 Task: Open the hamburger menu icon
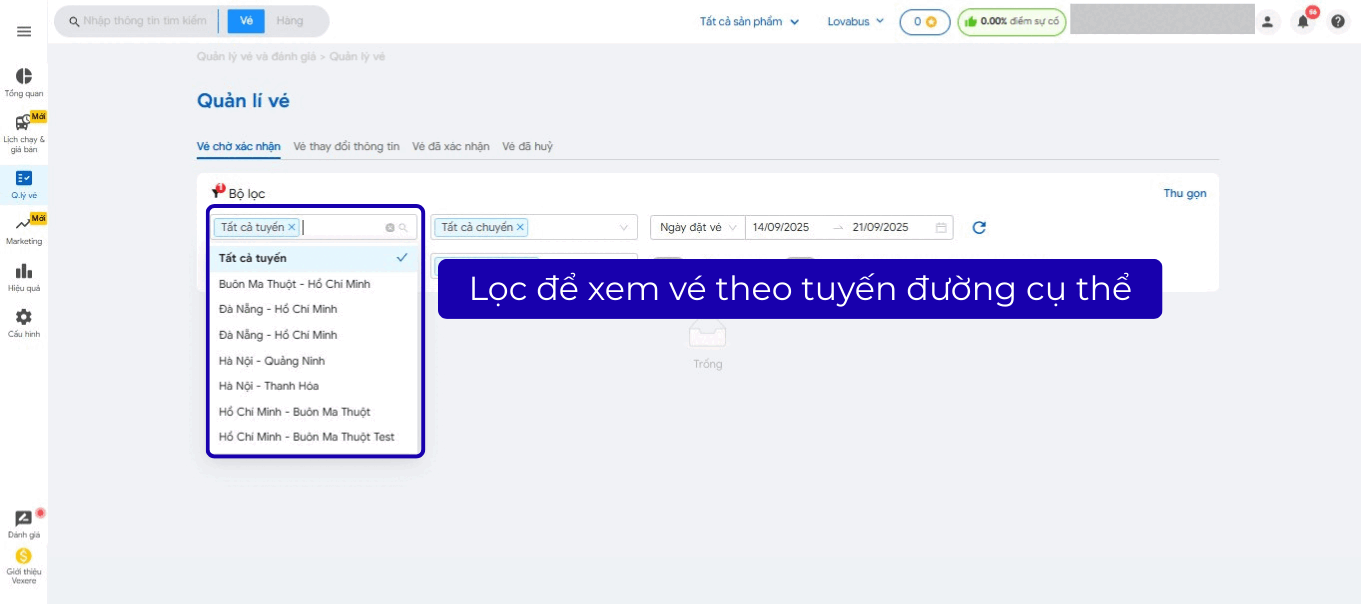click(24, 31)
